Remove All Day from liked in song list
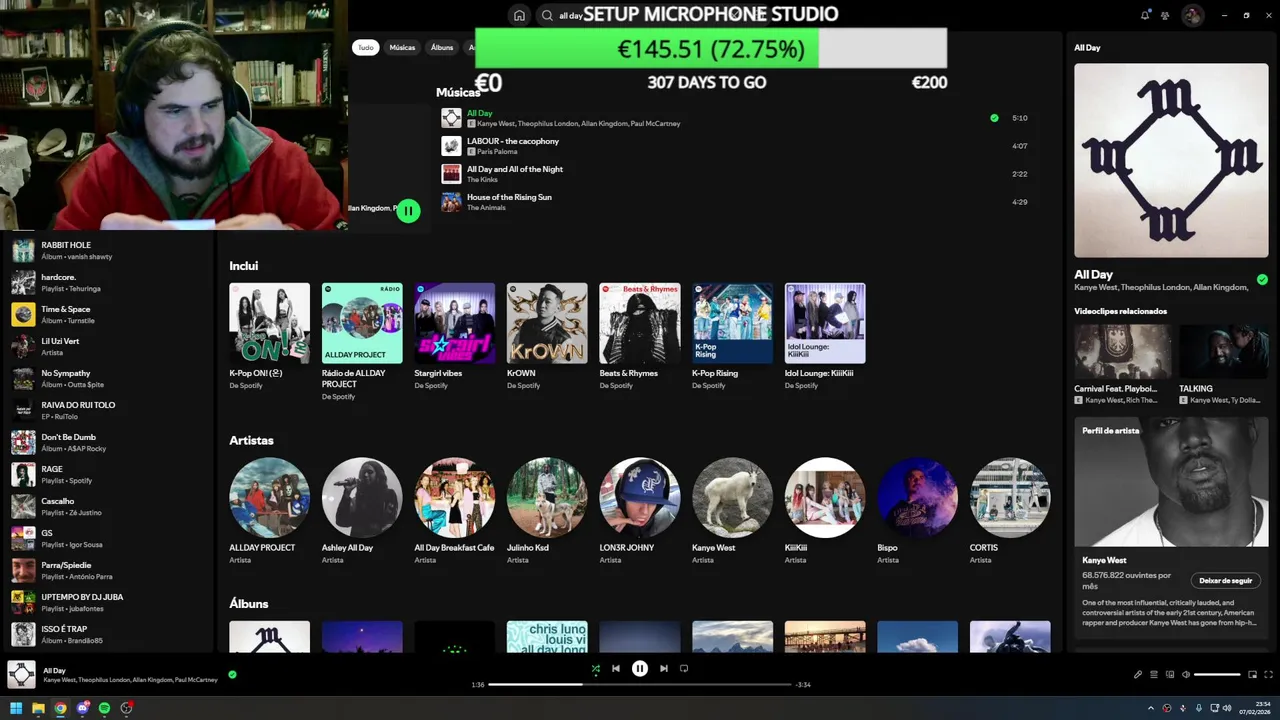The width and height of the screenshot is (1280, 720). 994,118
